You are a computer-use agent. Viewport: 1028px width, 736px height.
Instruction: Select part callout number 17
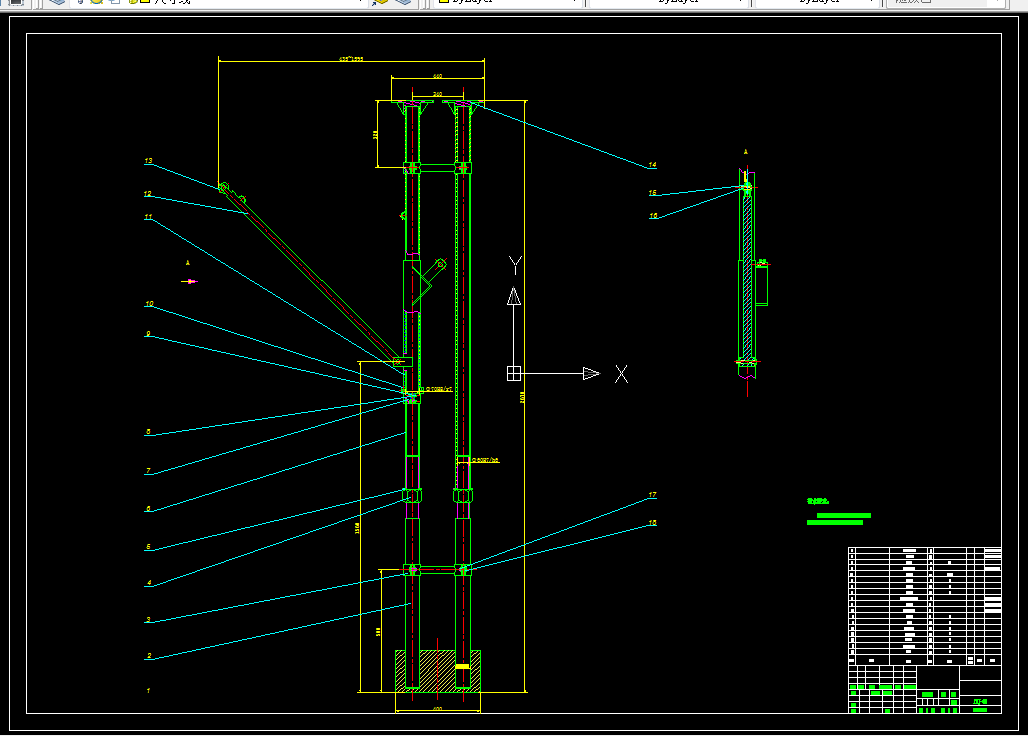652,495
